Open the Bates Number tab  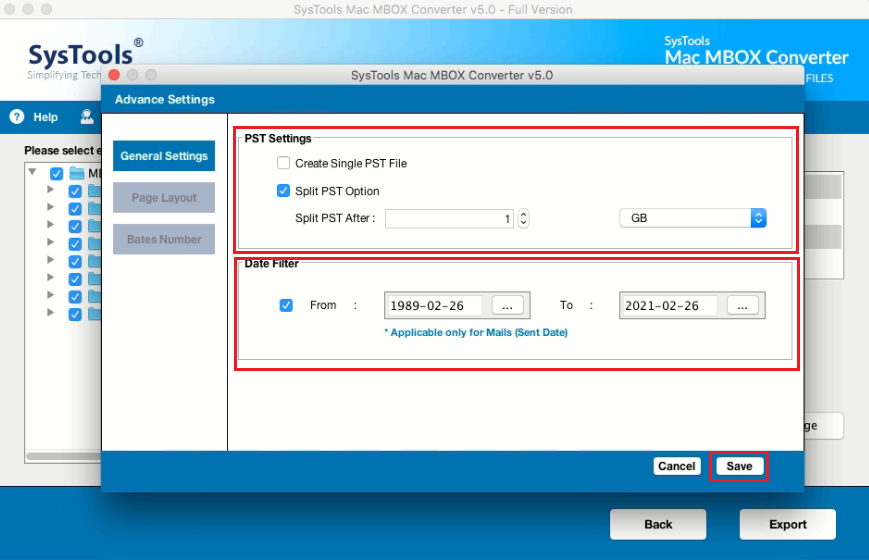tap(164, 239)
